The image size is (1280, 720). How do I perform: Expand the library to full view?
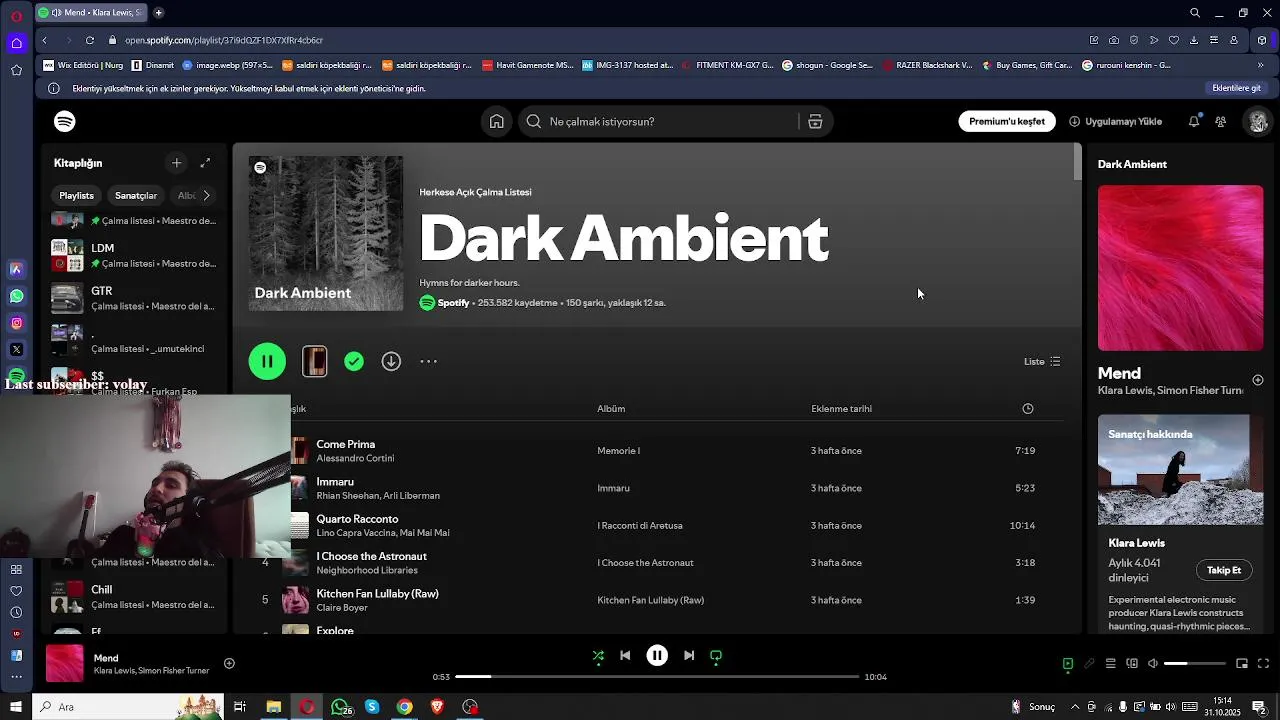(205, 163)
